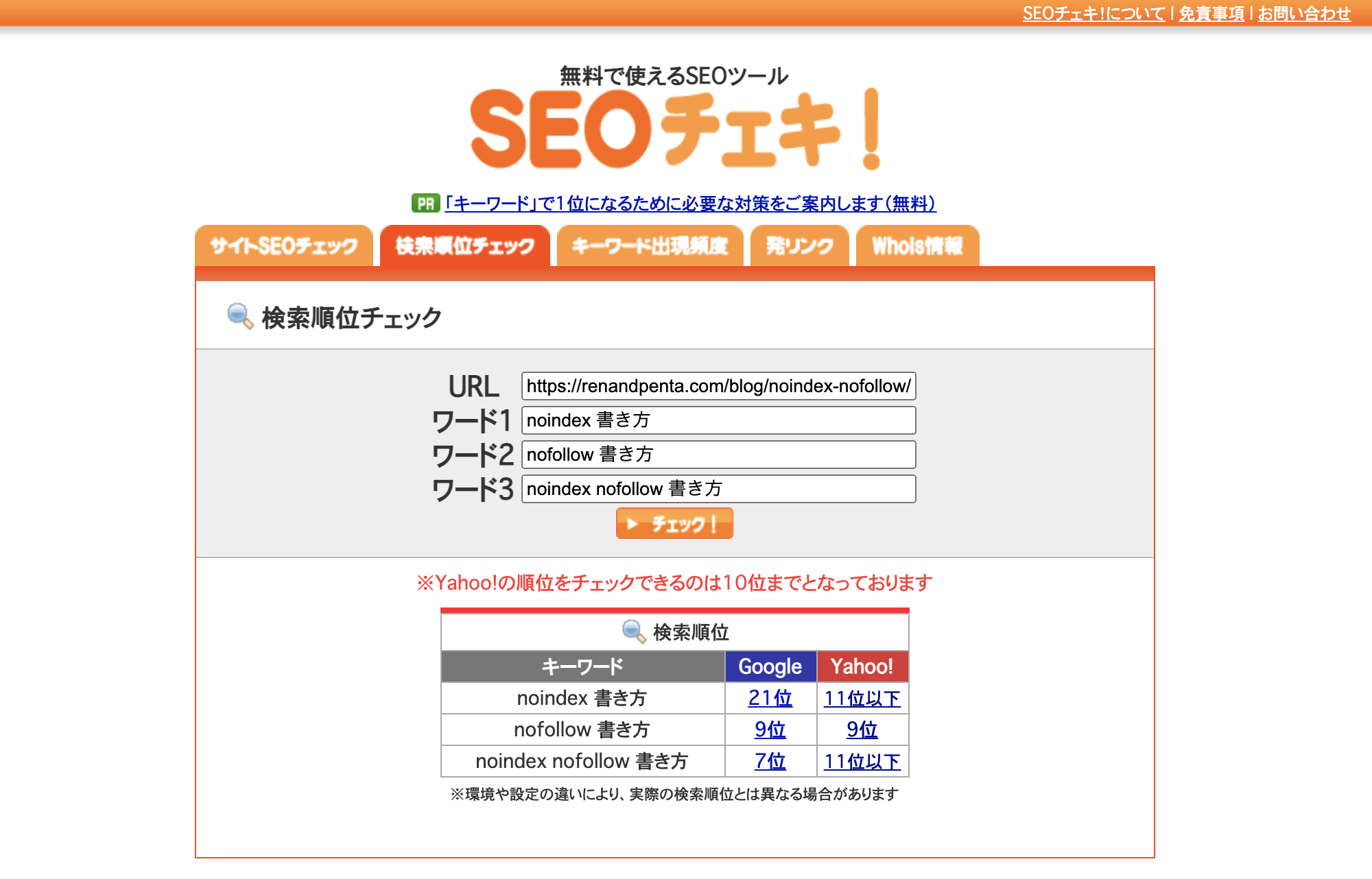
Task: Go to the Whois情報 tab
Action: click(x=917, y=245)
